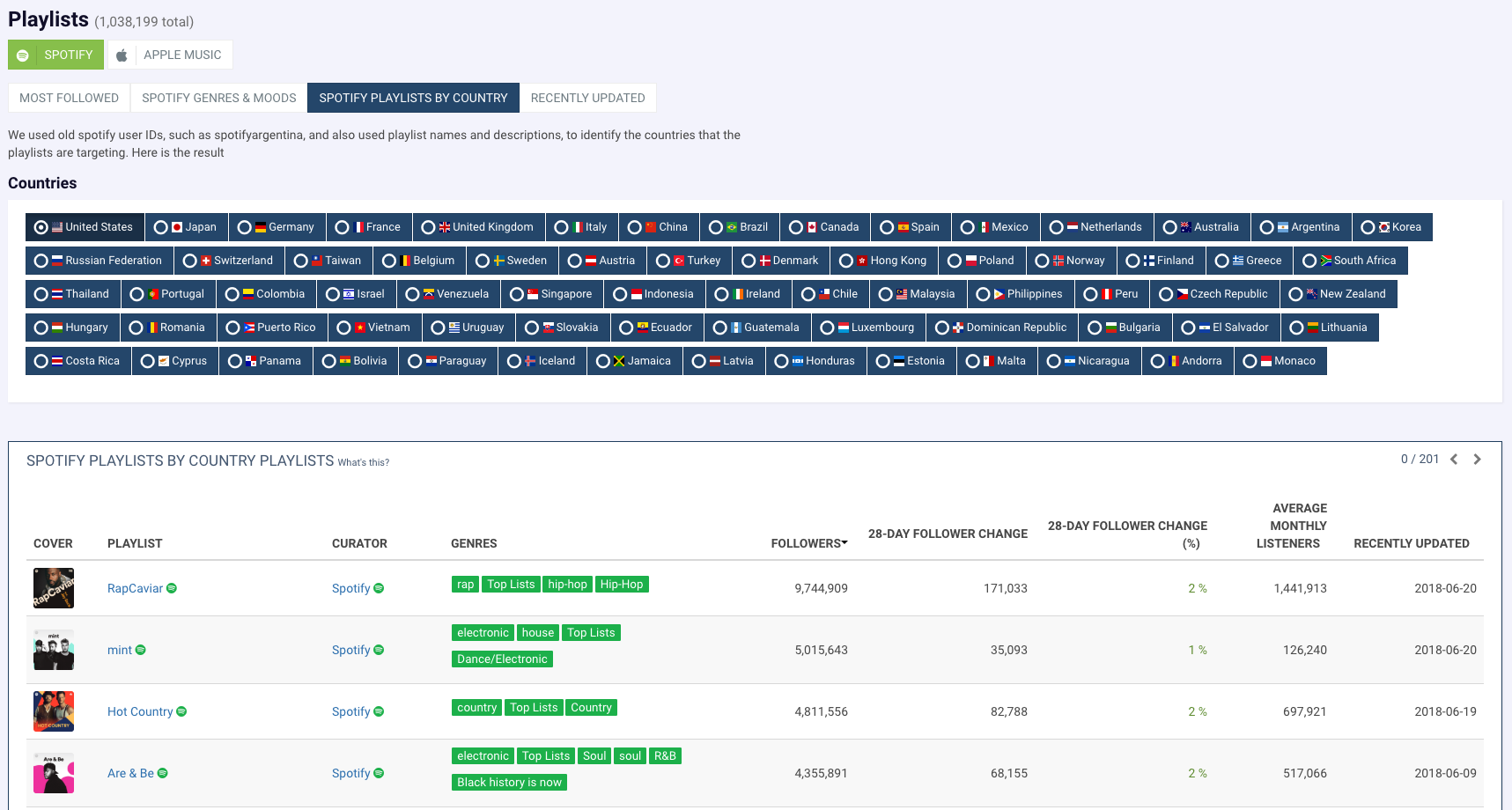This screenshot has height=810, width=1512.
Task: Select the Spotify platform button
Action: point(56,55)
